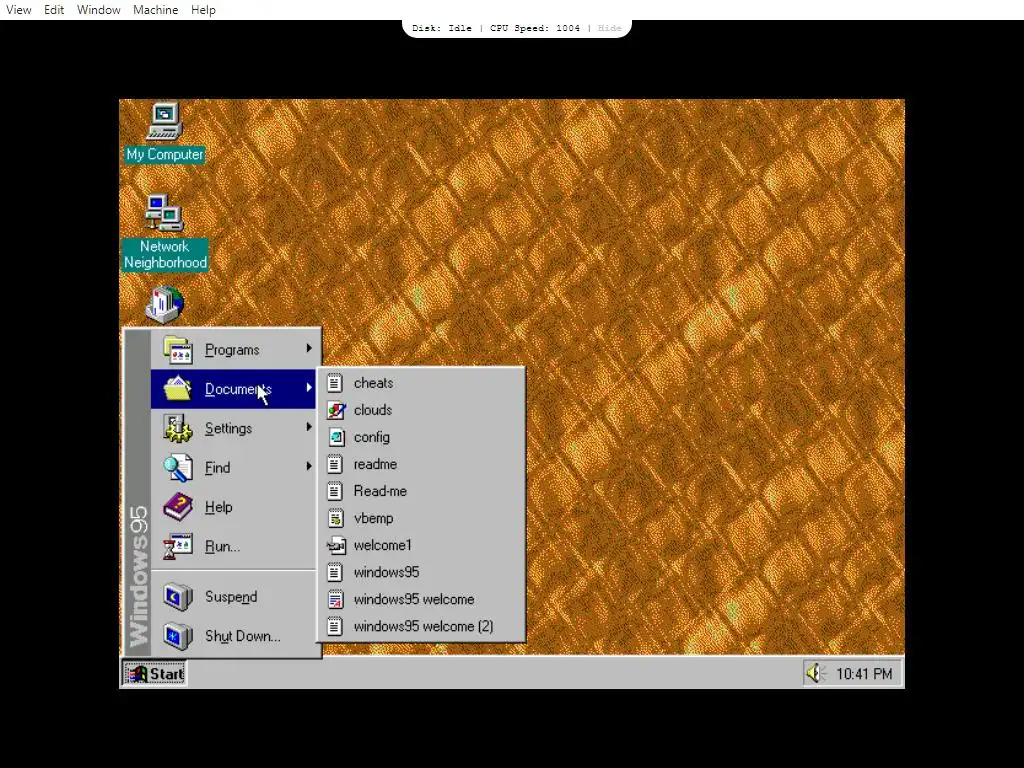Viewport: 1024px width, 768px height.
Task: Click the Suspend monitor icon
Action: pyautogui.click(x=178, y=596)
